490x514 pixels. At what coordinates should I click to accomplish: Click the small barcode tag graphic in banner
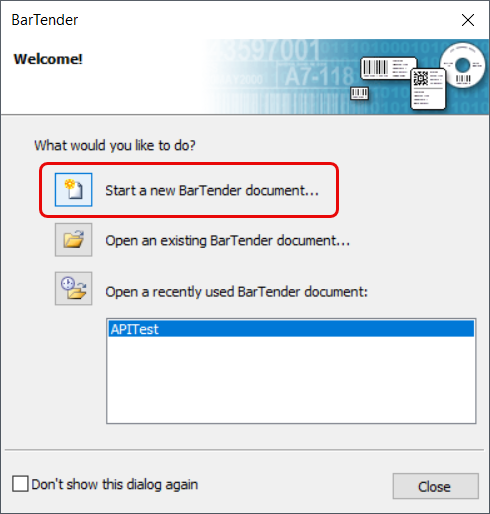pos(359,93)
